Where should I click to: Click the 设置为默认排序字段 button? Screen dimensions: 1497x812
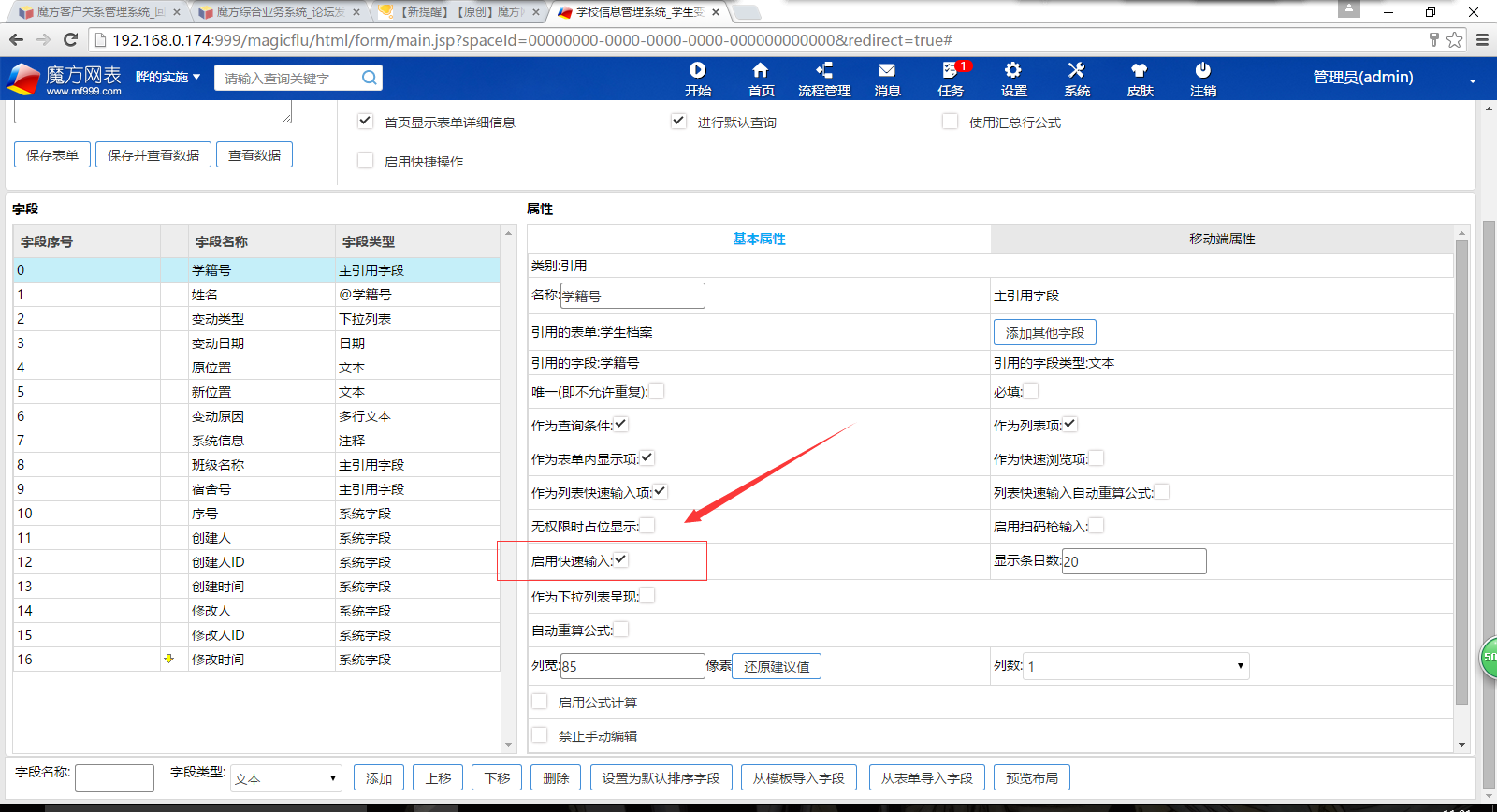click(x=661, y=777)
